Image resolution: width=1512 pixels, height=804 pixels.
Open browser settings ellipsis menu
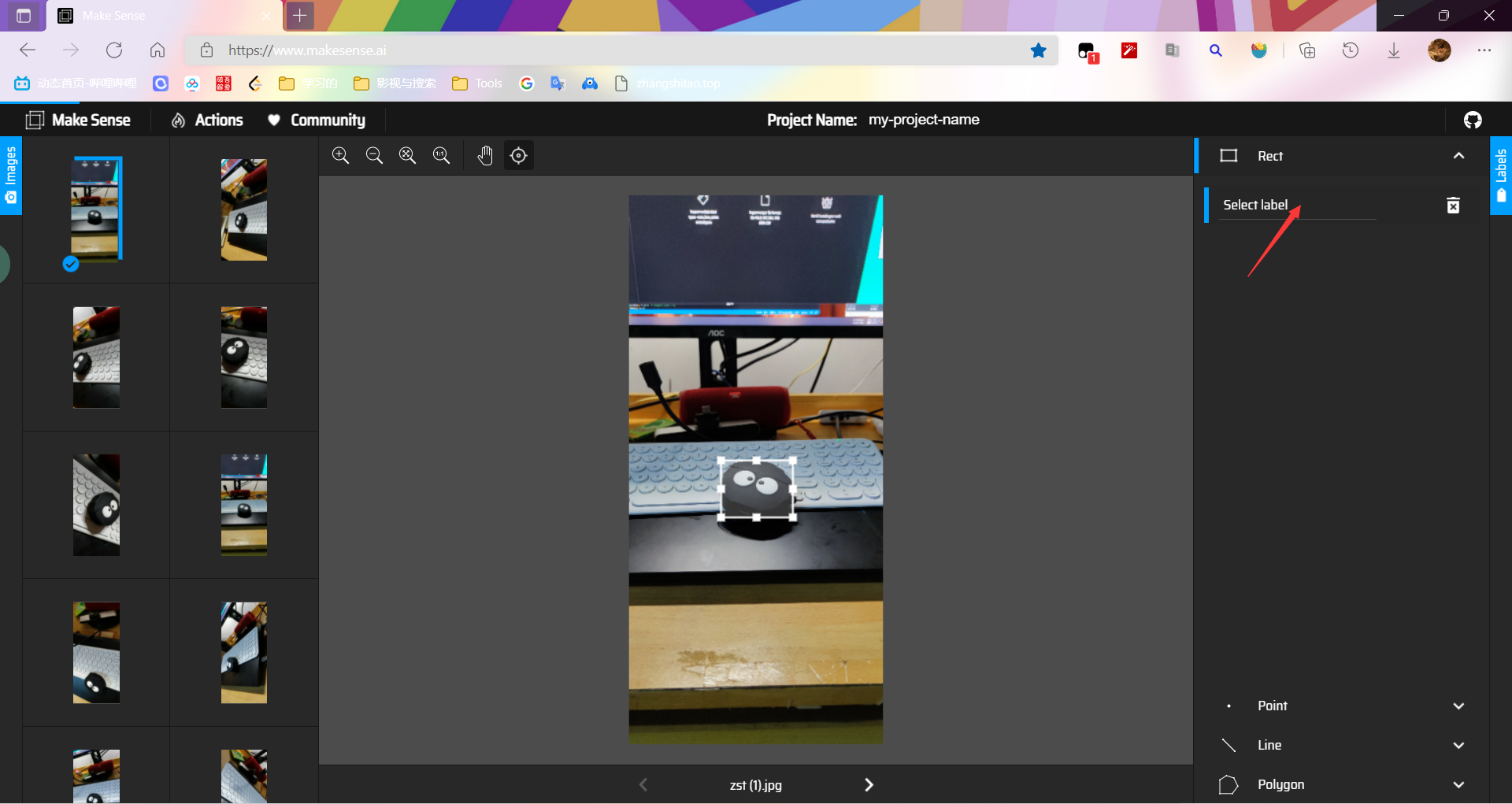[1484, 50]
